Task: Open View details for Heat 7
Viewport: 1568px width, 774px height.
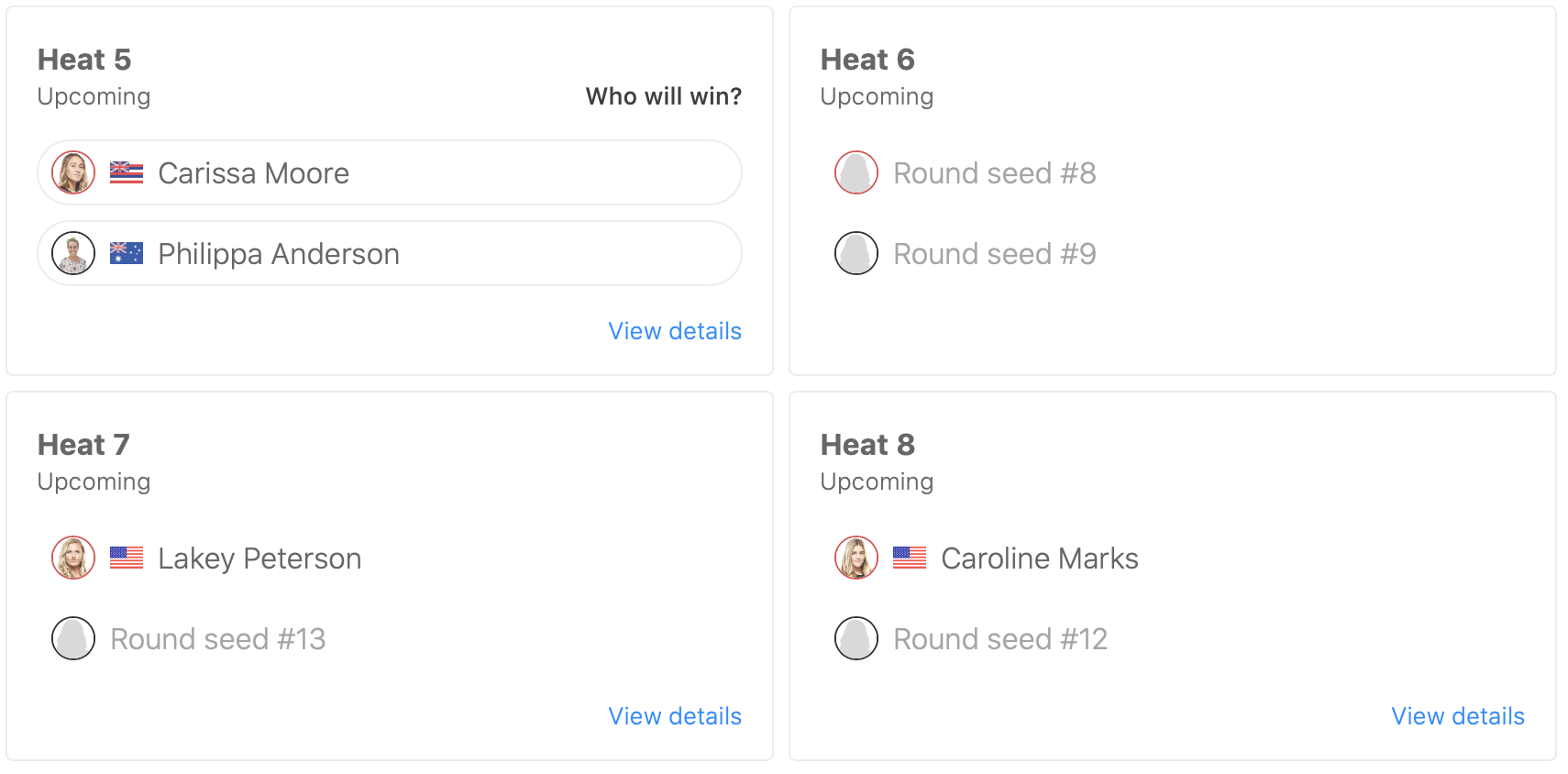Action: (x=675, y=716)
